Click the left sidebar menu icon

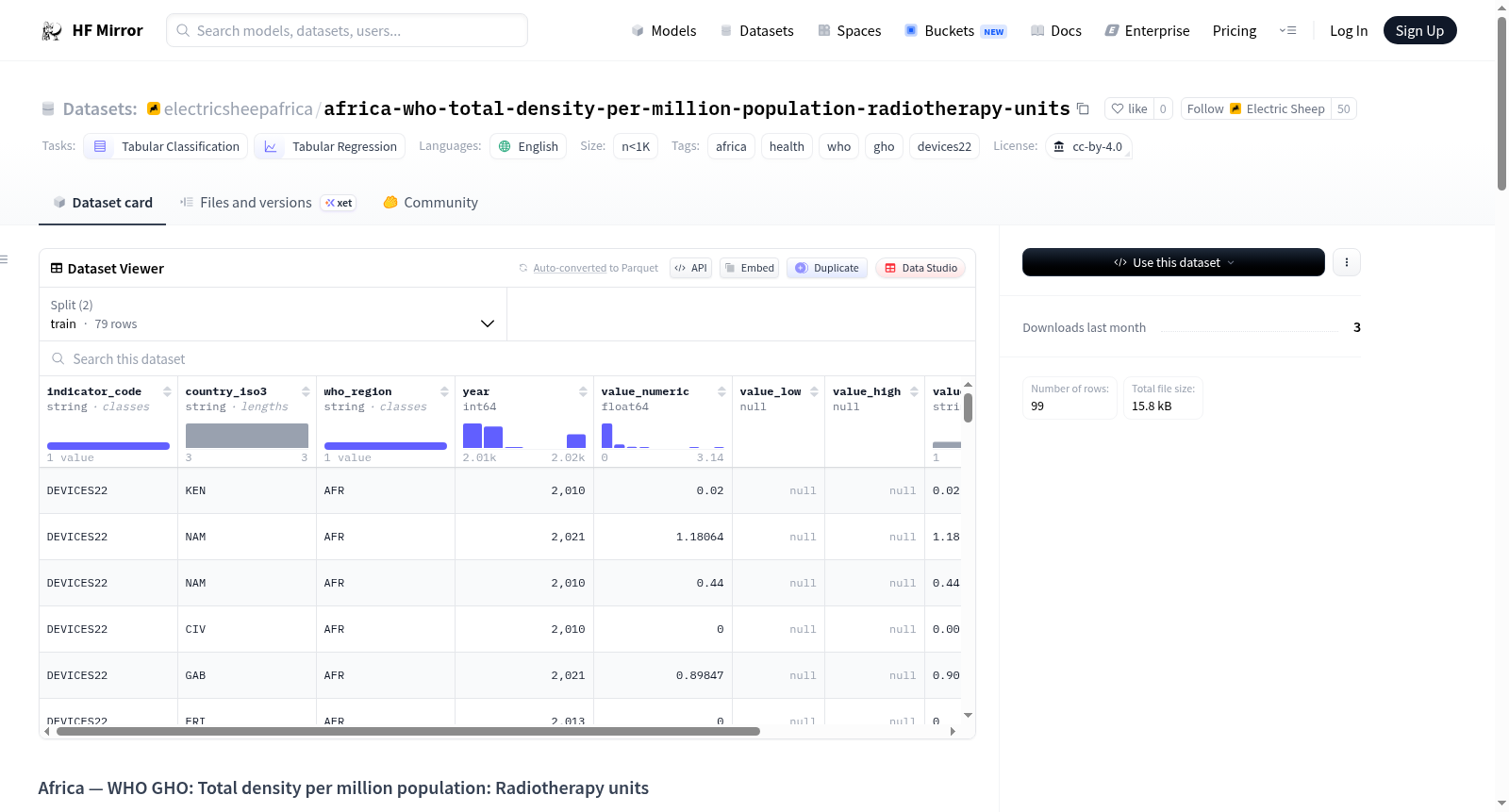4,259
